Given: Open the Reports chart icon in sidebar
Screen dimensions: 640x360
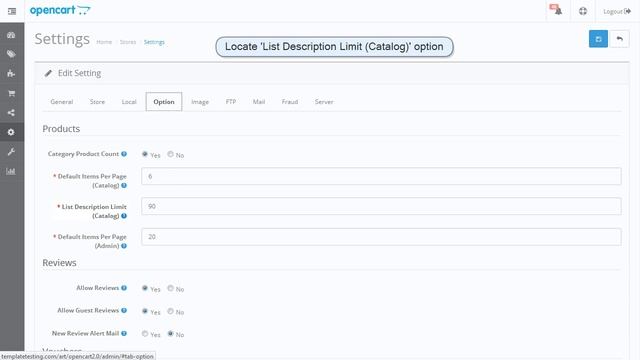Looking at the screenshot, I should [11, 171].
